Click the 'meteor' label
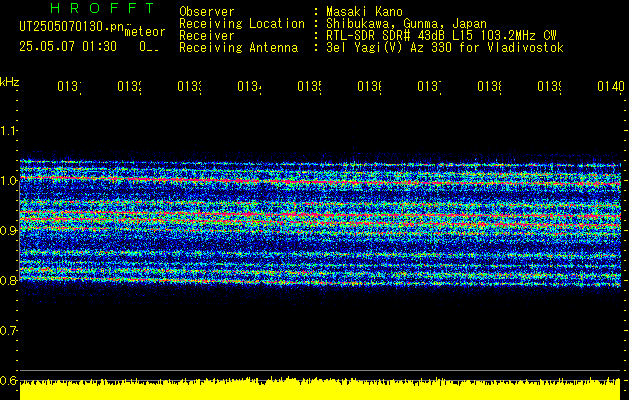629x400 pixels. (x=145, y=32)
